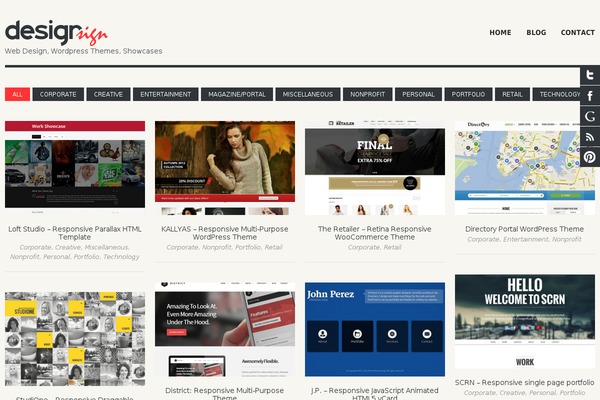
Task: Open the StudiOne grid thumbnail image
Action: (x=75, y=338)
